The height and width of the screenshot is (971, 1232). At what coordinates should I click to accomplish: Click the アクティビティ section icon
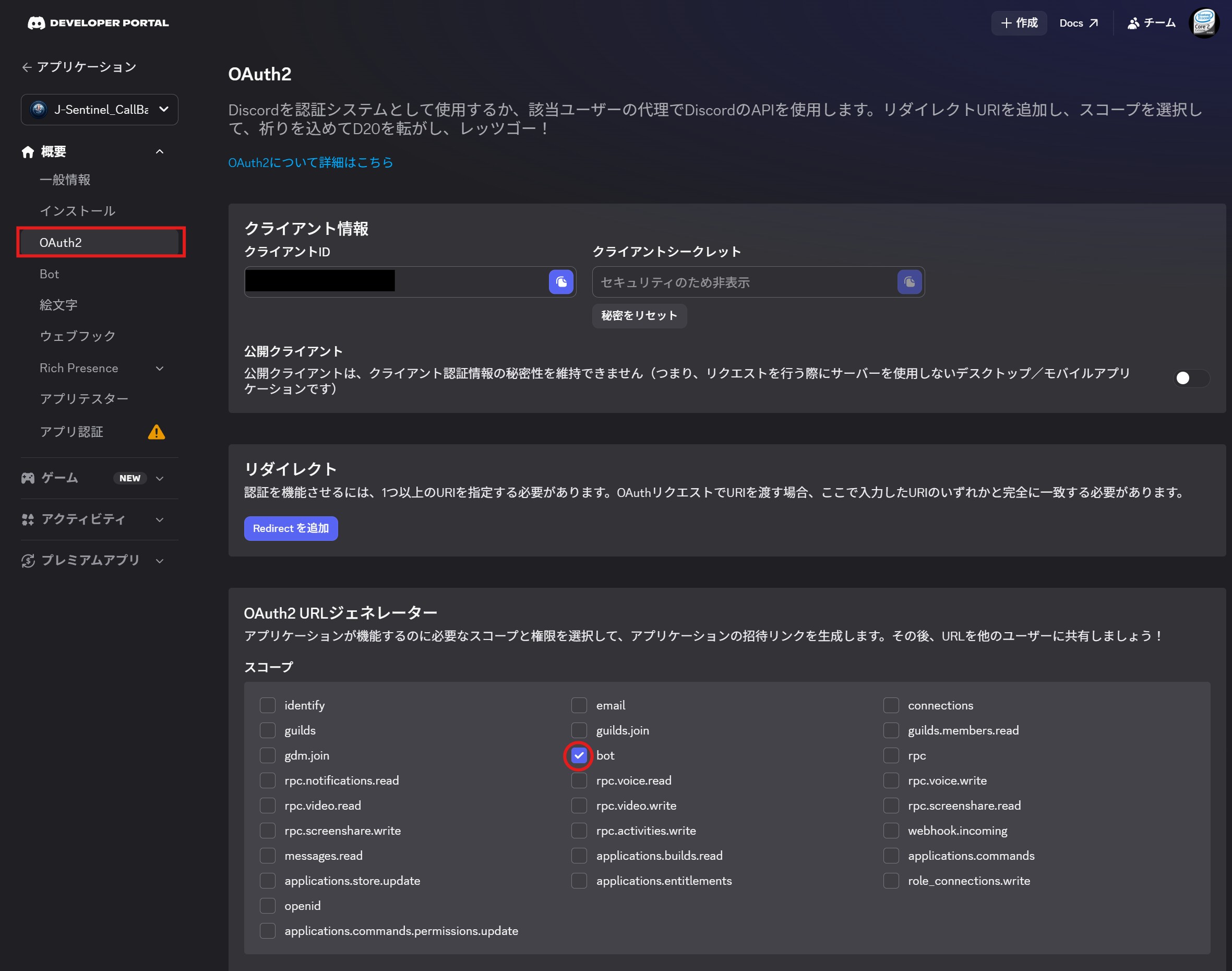click(28, 519)
